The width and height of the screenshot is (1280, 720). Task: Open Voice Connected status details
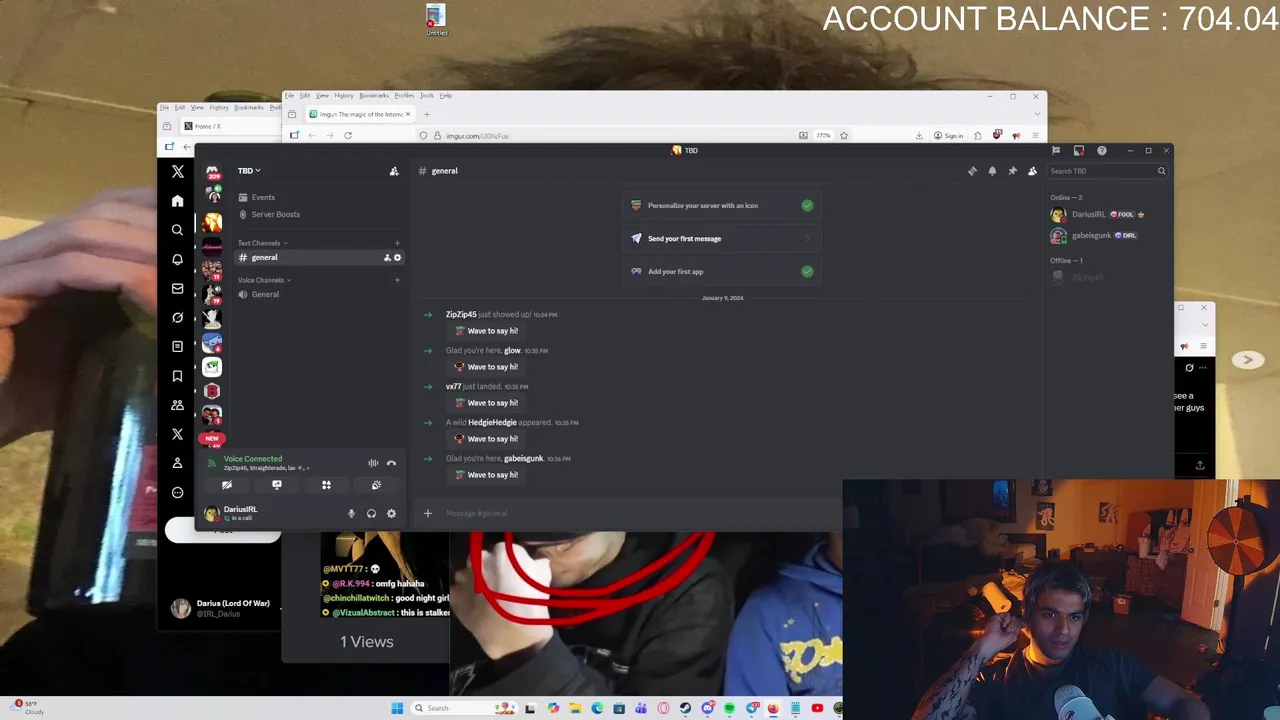[252, 459]
